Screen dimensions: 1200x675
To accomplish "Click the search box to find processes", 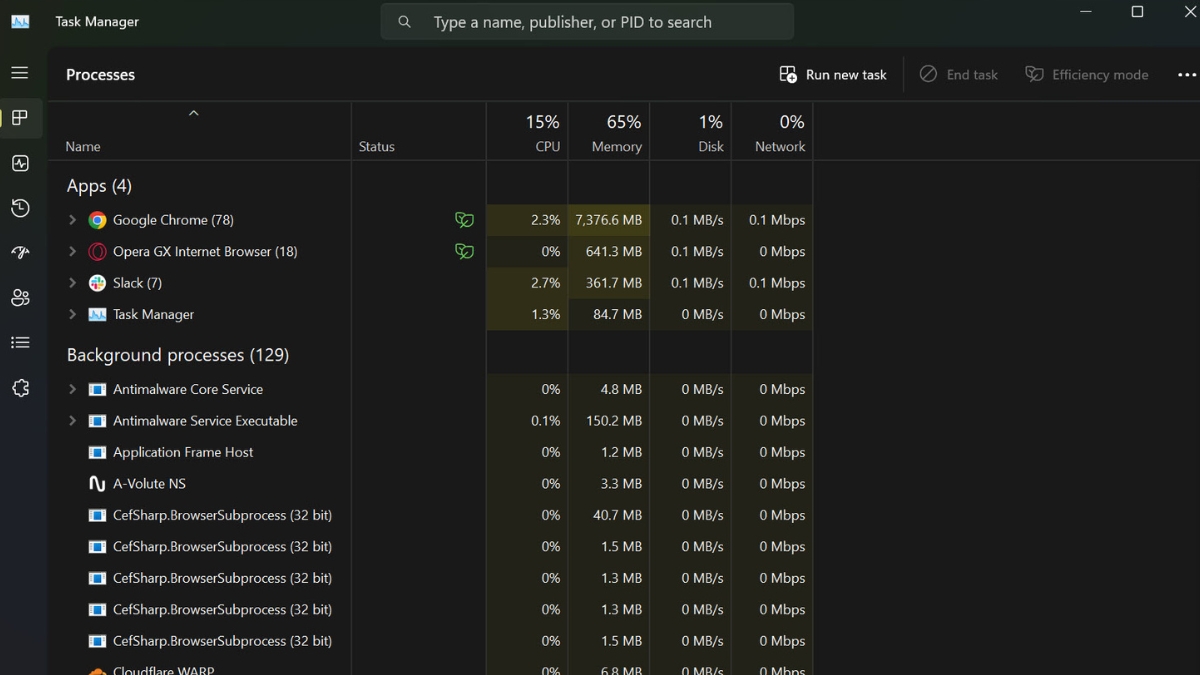I will (x=587, y=22).
